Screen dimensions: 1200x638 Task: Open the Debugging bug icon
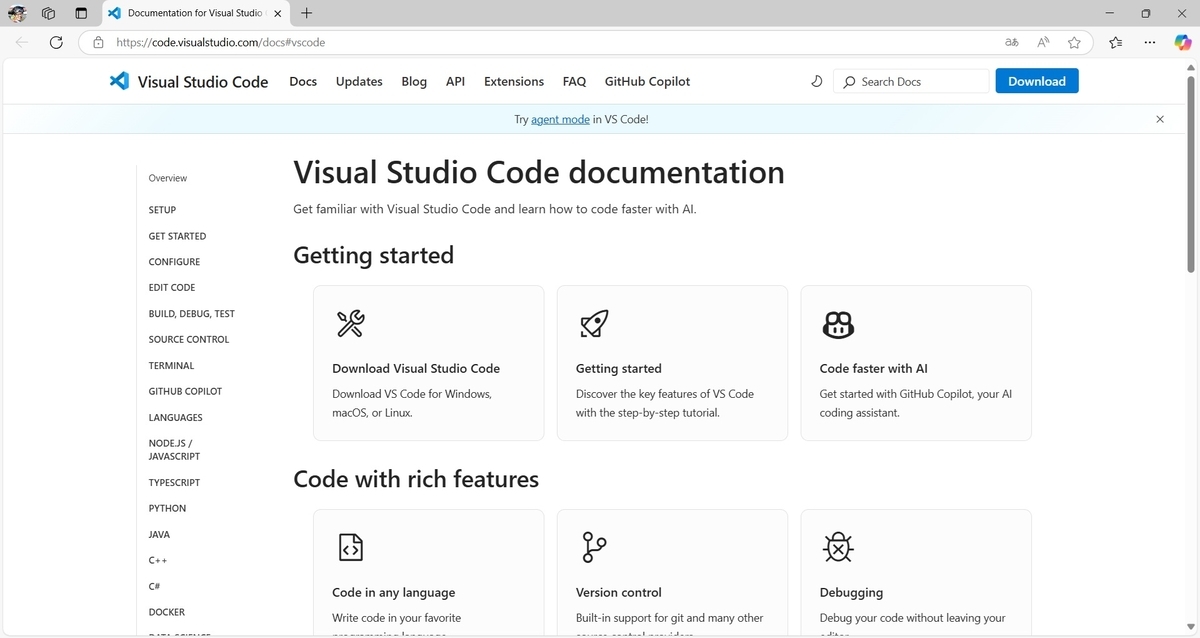(x=838, y=547)
